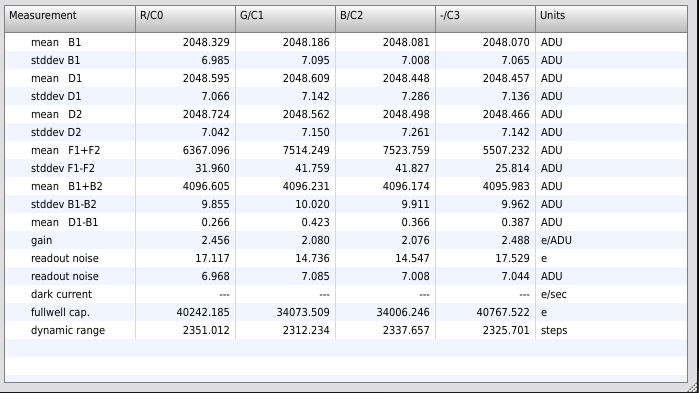This screenshot has height=393, width=699.
Task: Select the 'mean F1+F2' row label
Action: point(66,150)
